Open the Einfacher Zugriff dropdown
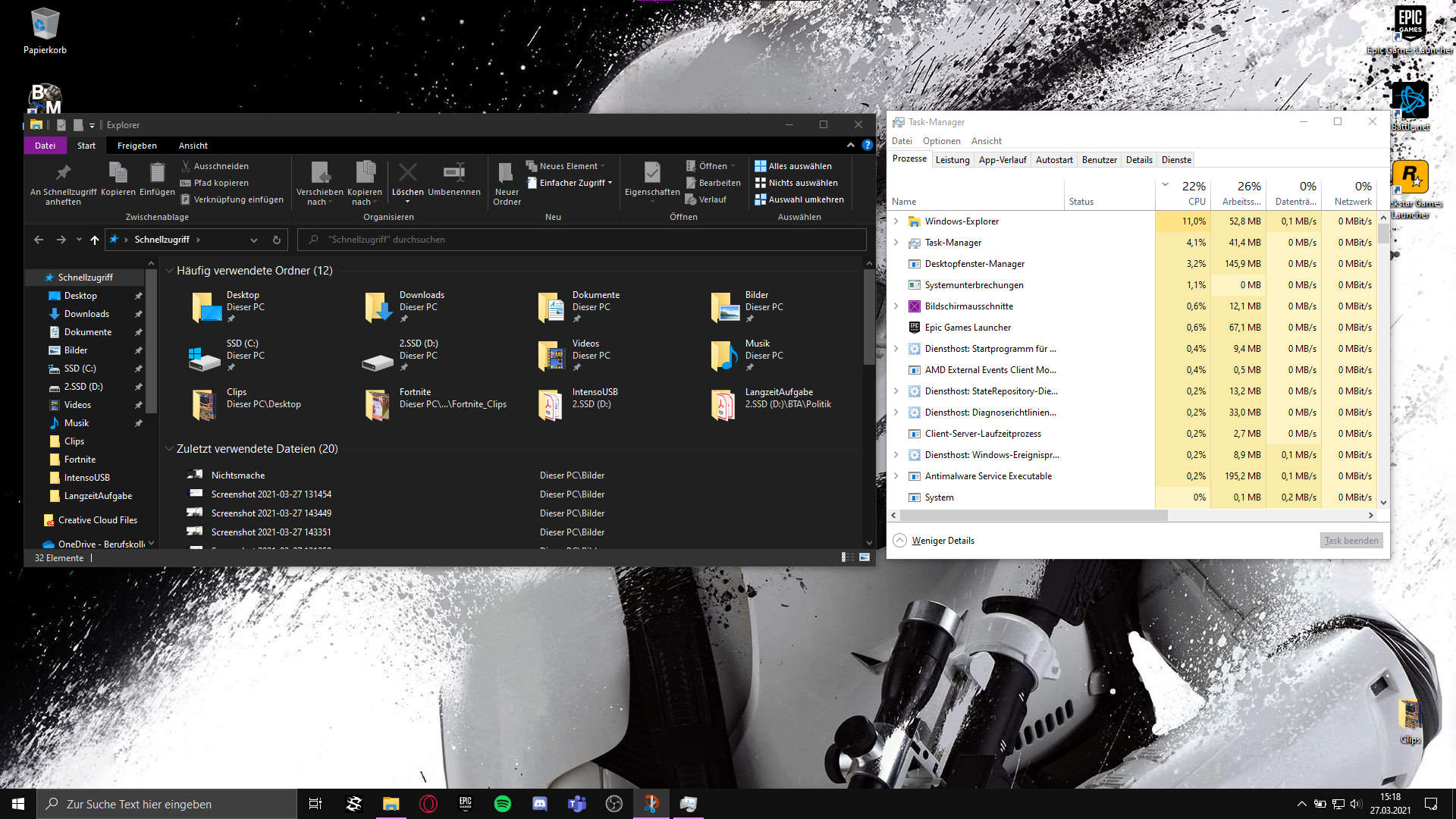 pos(571,183)
